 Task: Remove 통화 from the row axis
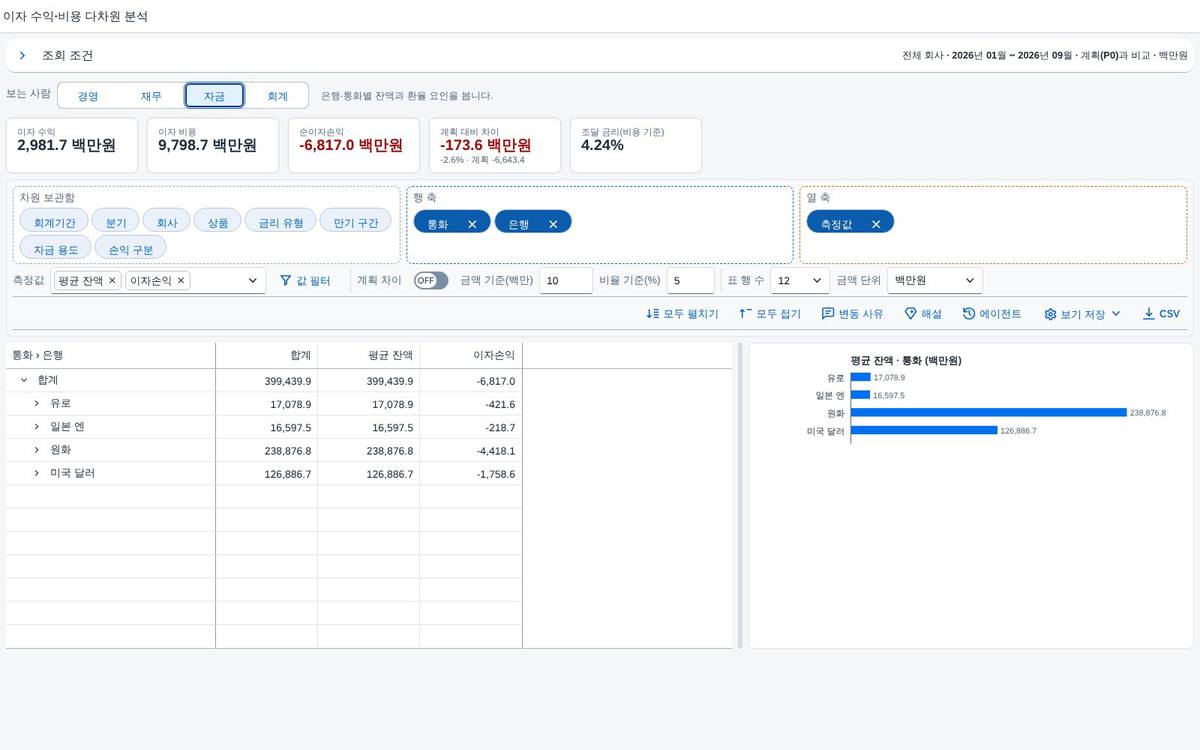472,224
